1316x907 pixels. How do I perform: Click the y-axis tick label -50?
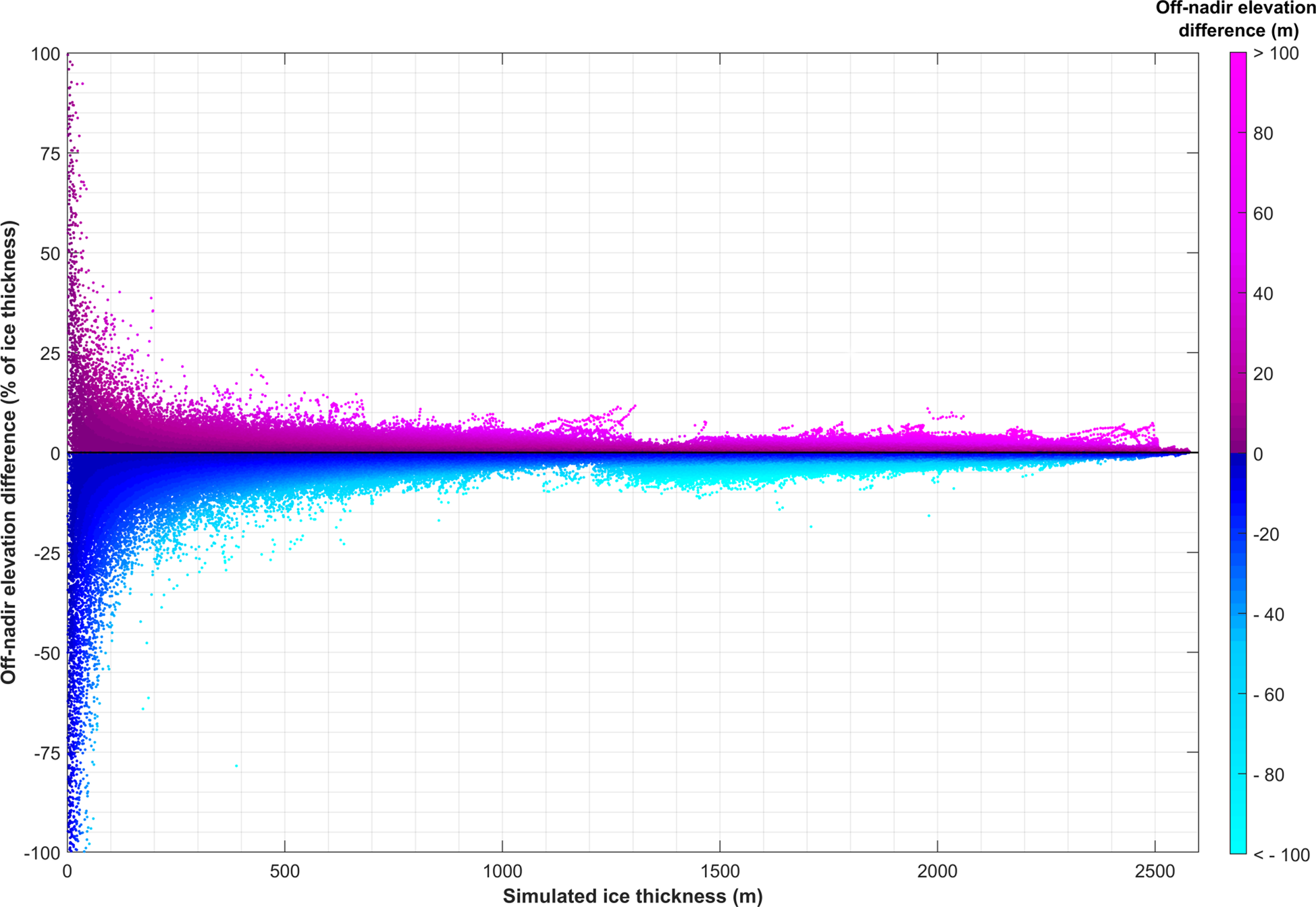pyautogui.click(x=47, y=653)
